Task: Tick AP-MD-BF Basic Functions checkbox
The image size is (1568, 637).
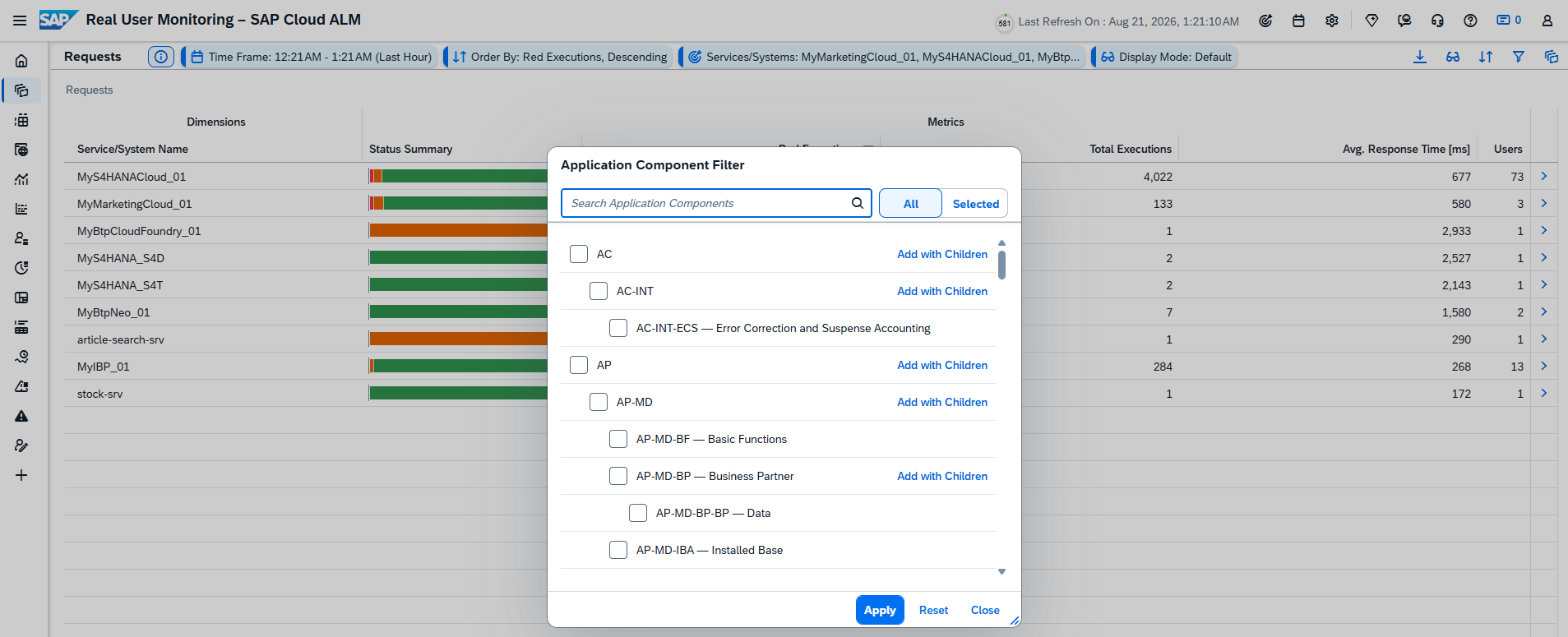Action: coord(618,439)
